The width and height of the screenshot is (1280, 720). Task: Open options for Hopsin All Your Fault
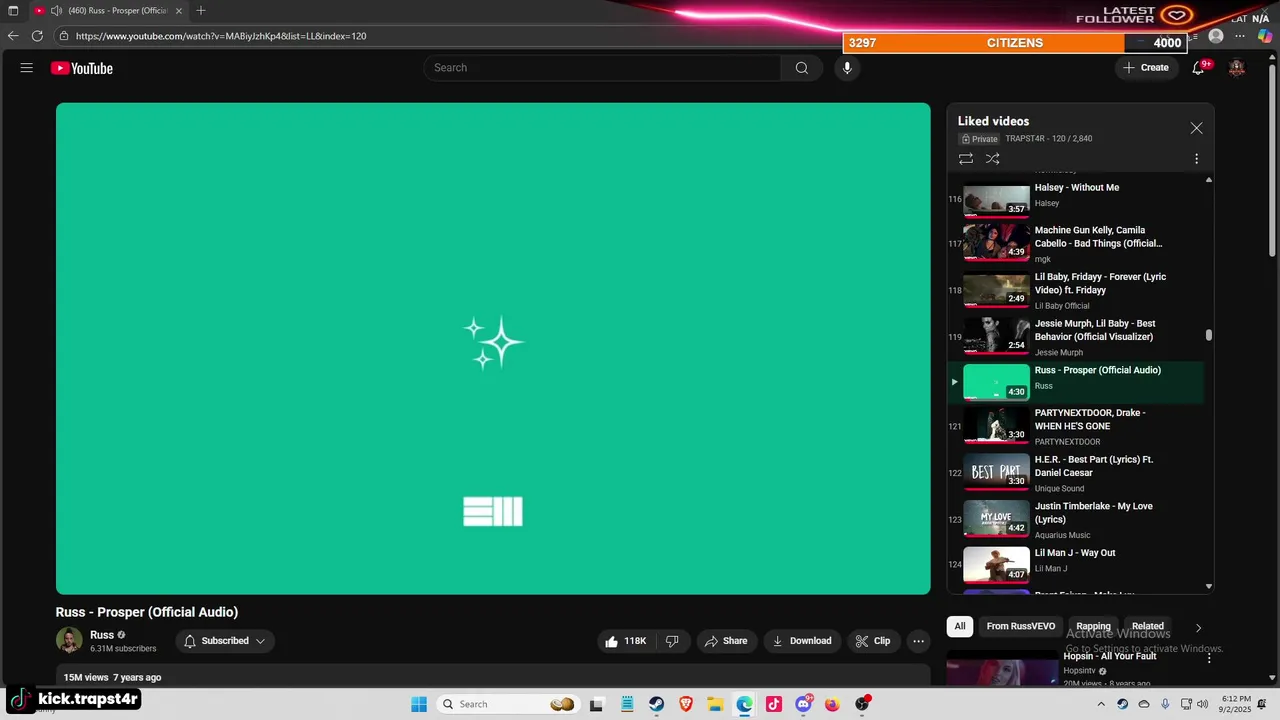1209,659
